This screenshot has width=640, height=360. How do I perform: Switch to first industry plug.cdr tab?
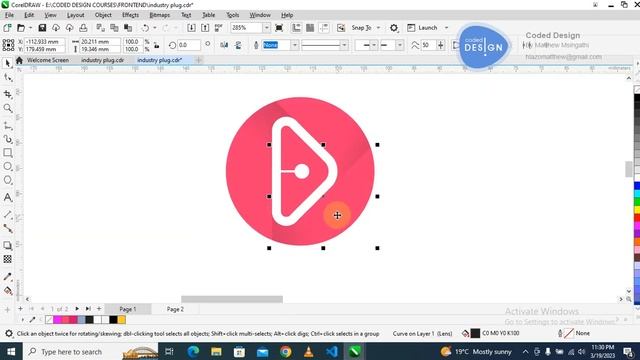pos(102,60)
